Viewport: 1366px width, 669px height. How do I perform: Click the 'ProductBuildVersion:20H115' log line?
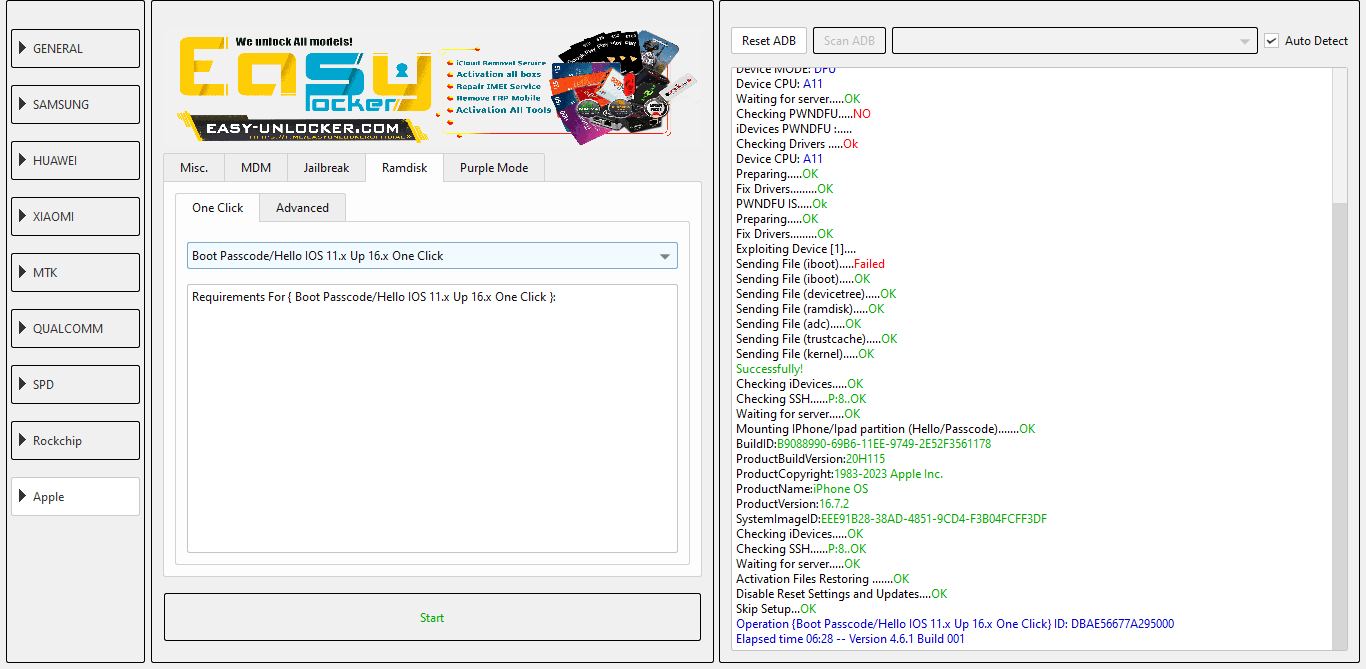click(810, 459)
